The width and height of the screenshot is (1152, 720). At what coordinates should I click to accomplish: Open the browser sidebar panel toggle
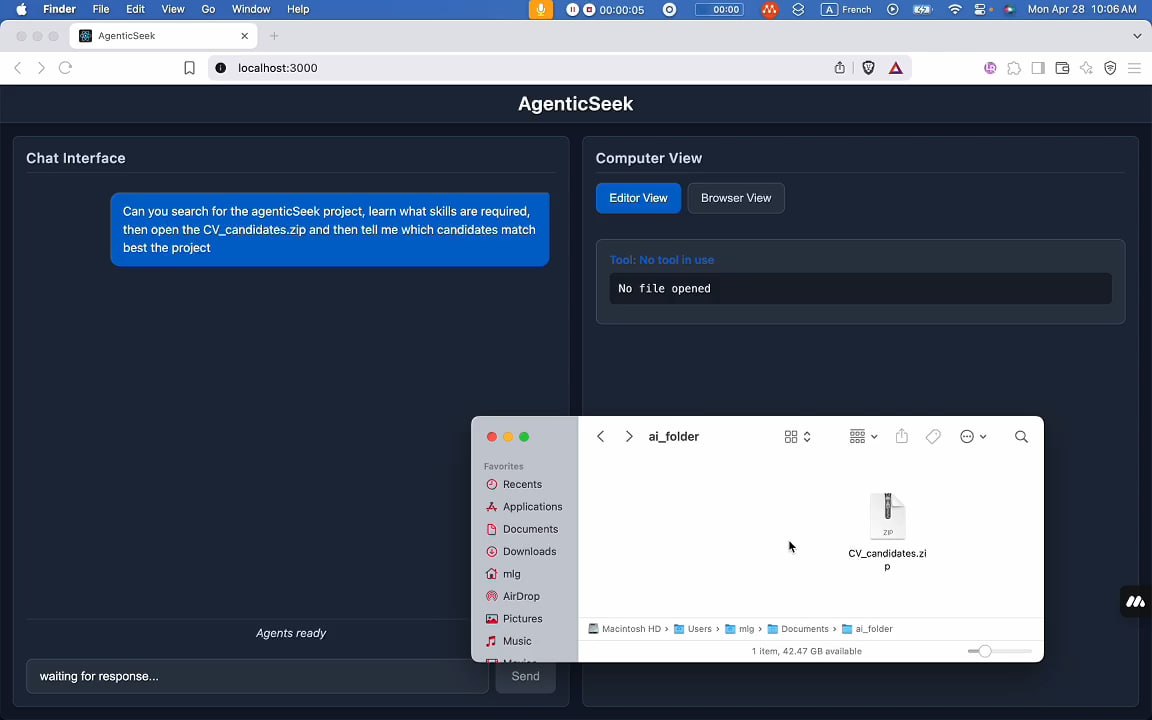(1038, 68)
